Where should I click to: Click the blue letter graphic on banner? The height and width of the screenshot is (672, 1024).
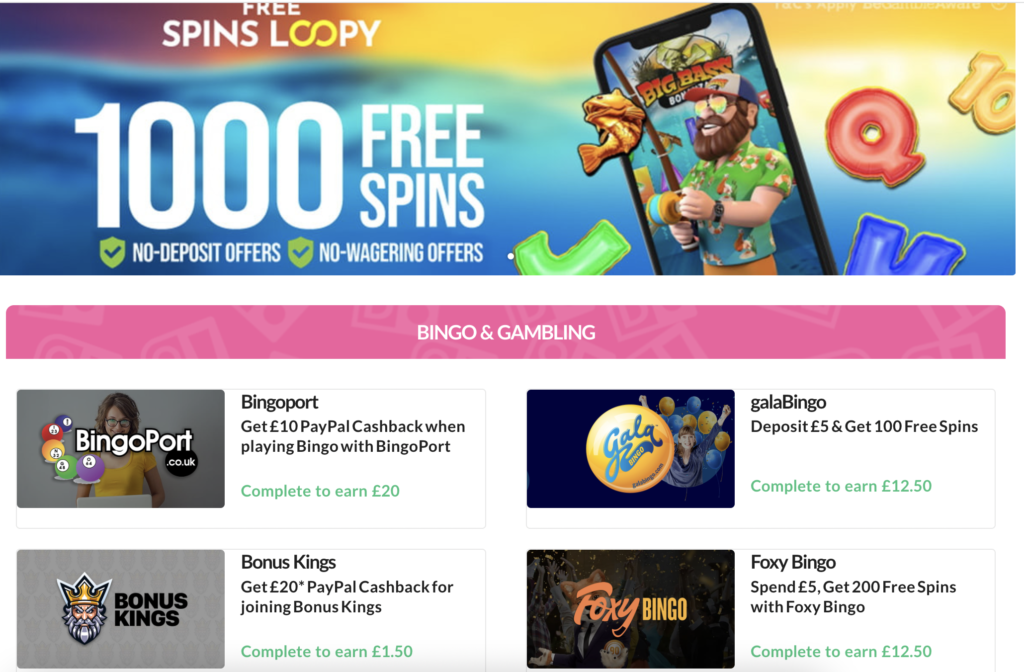904,246
